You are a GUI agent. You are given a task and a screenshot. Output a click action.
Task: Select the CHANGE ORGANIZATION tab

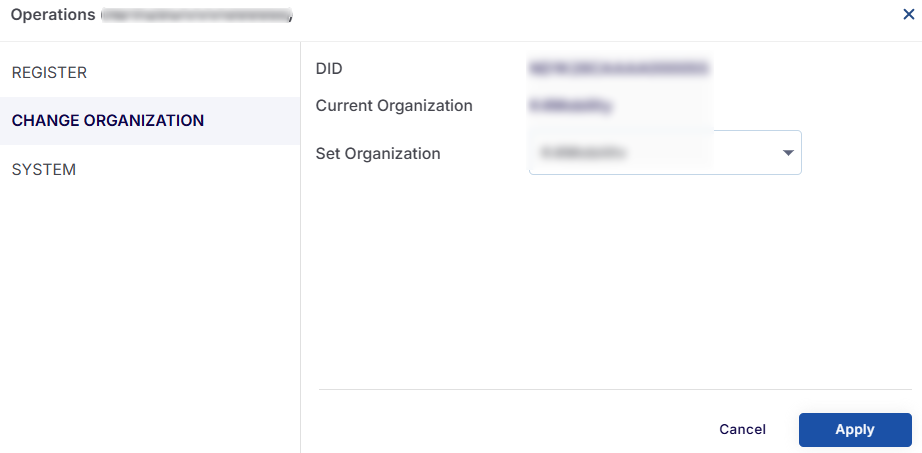click(x=108, y=121)
